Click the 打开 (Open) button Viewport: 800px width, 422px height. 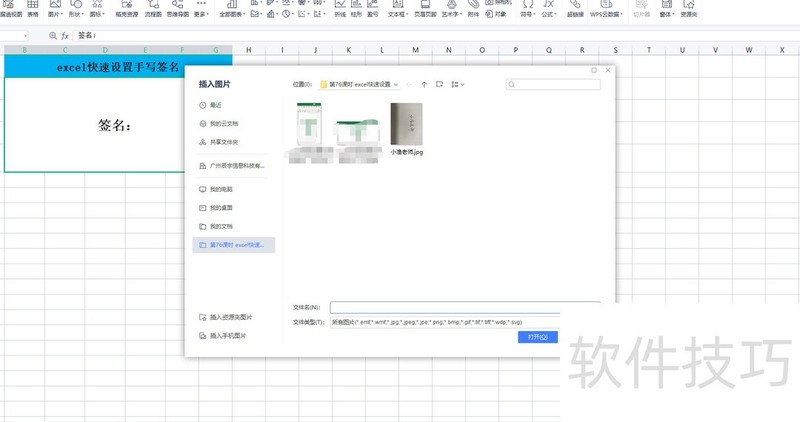[538, 337]
